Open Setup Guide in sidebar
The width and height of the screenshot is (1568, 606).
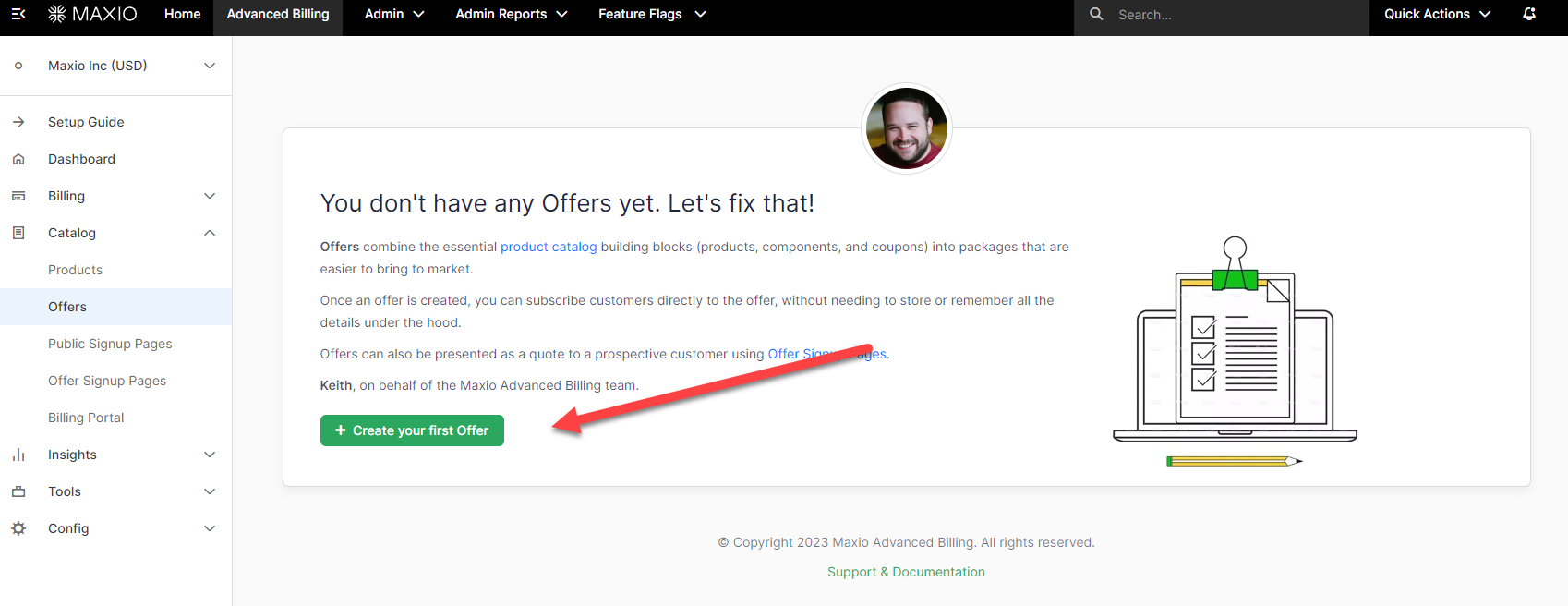click(86, 122)
